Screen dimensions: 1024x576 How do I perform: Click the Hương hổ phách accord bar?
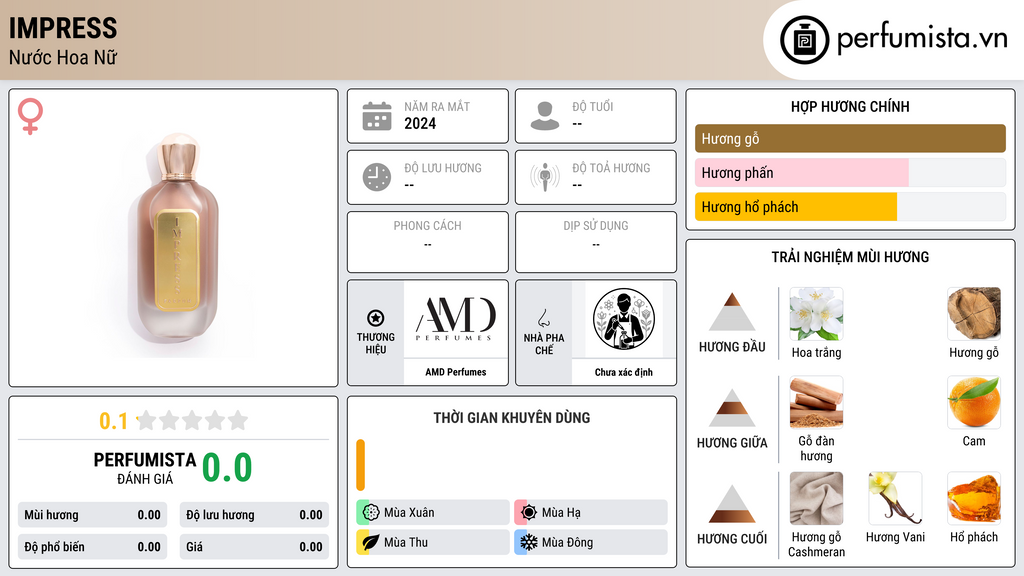(x=850, y=207)
